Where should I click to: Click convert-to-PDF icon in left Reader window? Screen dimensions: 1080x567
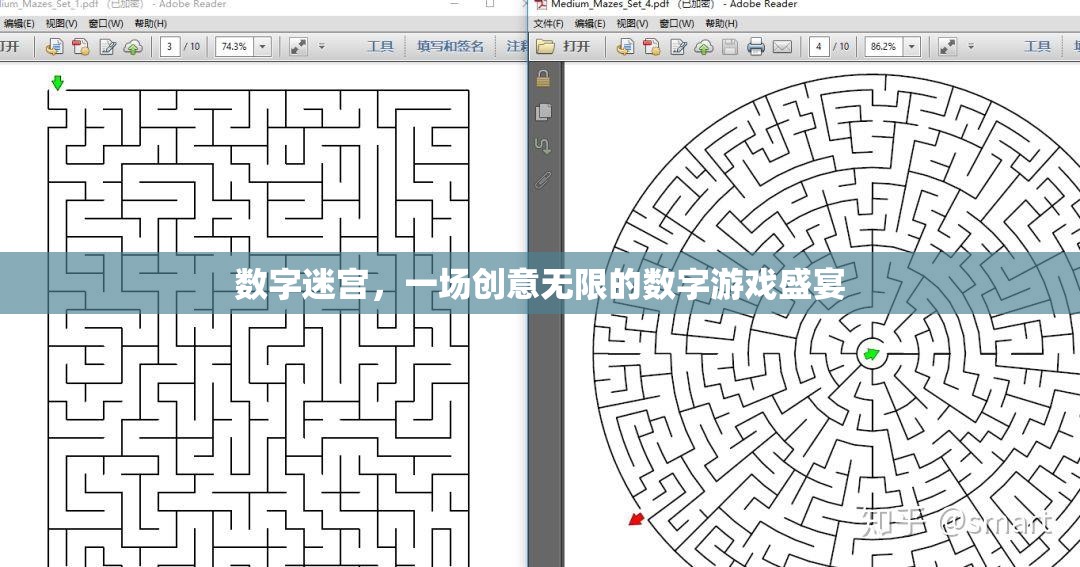point(54,47)
